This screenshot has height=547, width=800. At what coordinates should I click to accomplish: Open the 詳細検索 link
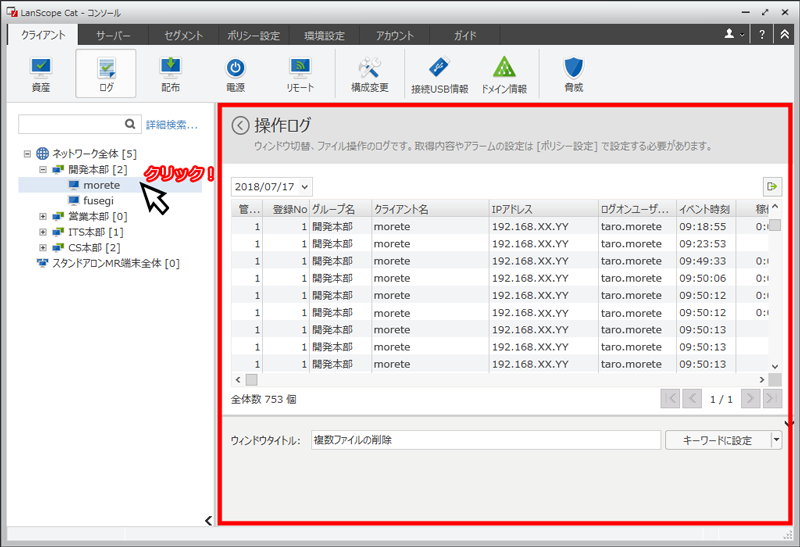(x=171, y=125)
